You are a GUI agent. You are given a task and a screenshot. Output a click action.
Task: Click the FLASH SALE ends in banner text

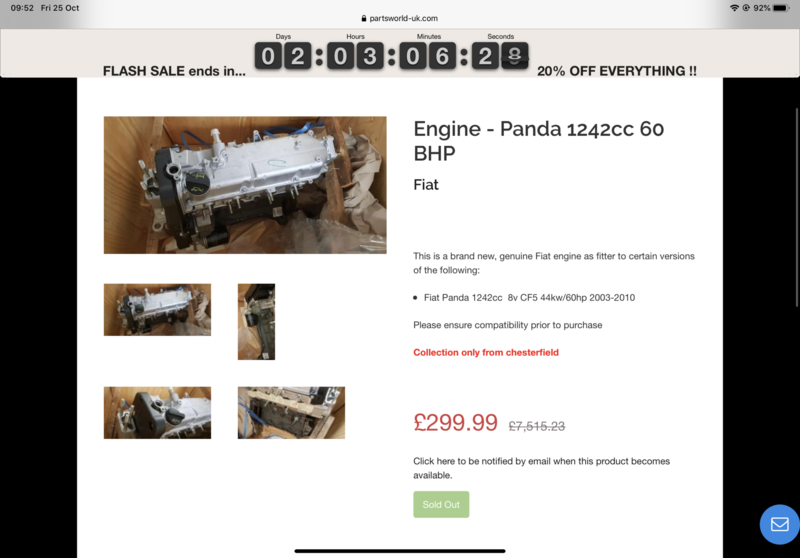pos(174,71)
